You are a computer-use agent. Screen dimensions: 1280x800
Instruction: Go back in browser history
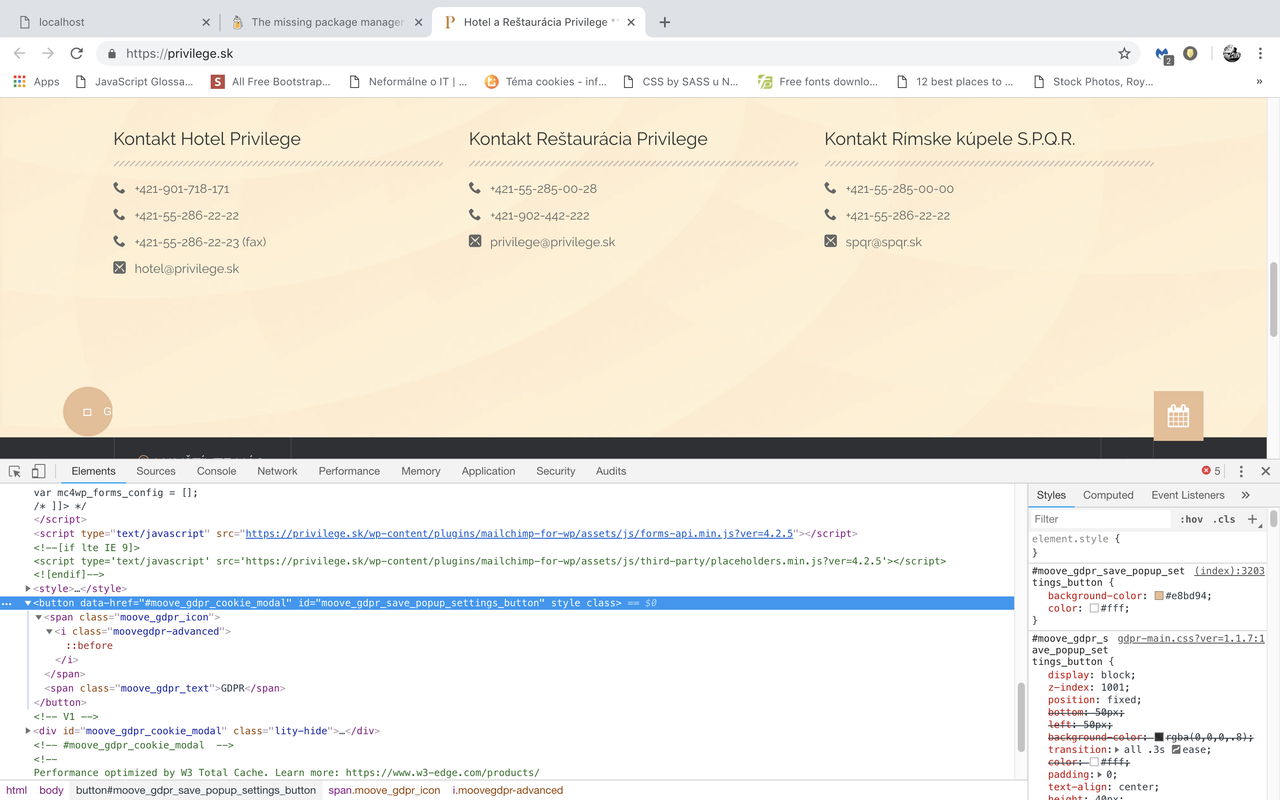[19, 53]
